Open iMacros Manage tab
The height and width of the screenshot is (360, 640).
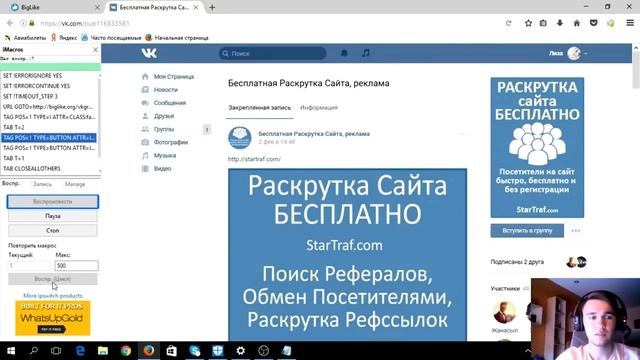pos(75,184)
